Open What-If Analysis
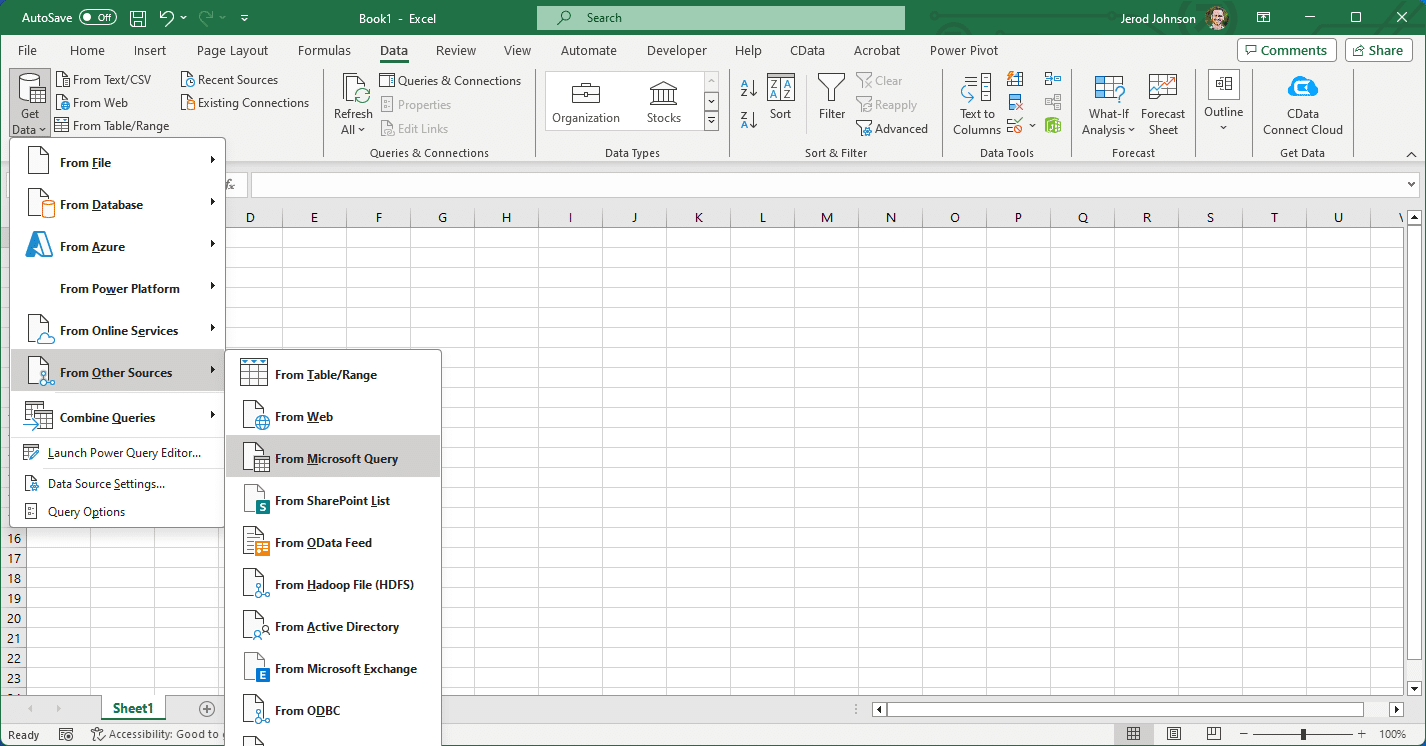This screenshot has height=746, width=1426. click(x=1109, y=104)
